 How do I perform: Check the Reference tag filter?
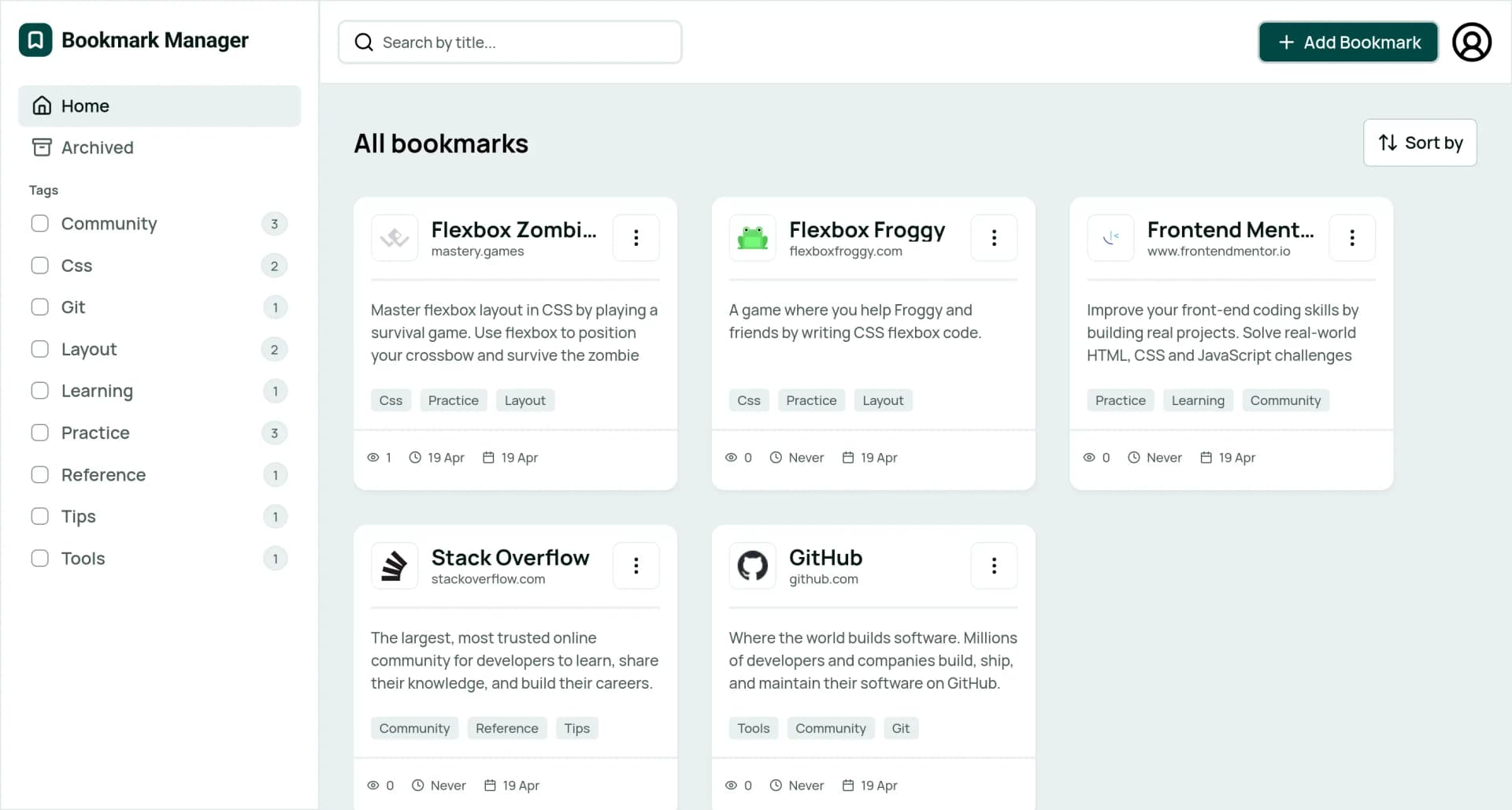coord(40,474)
